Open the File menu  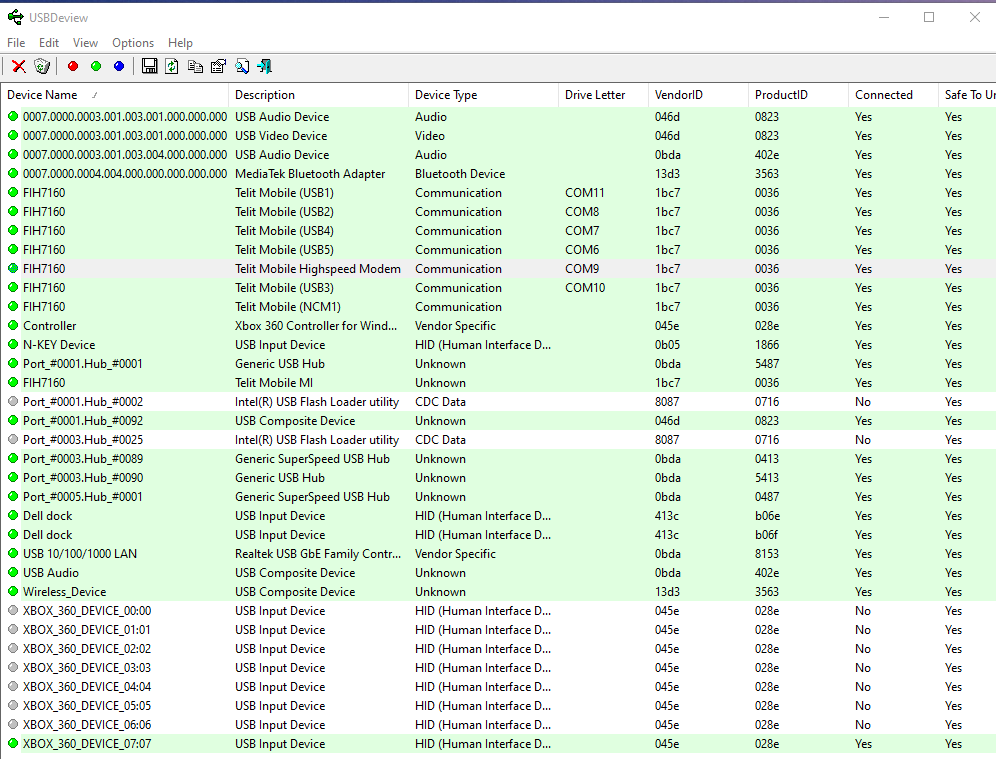(16, 43)
